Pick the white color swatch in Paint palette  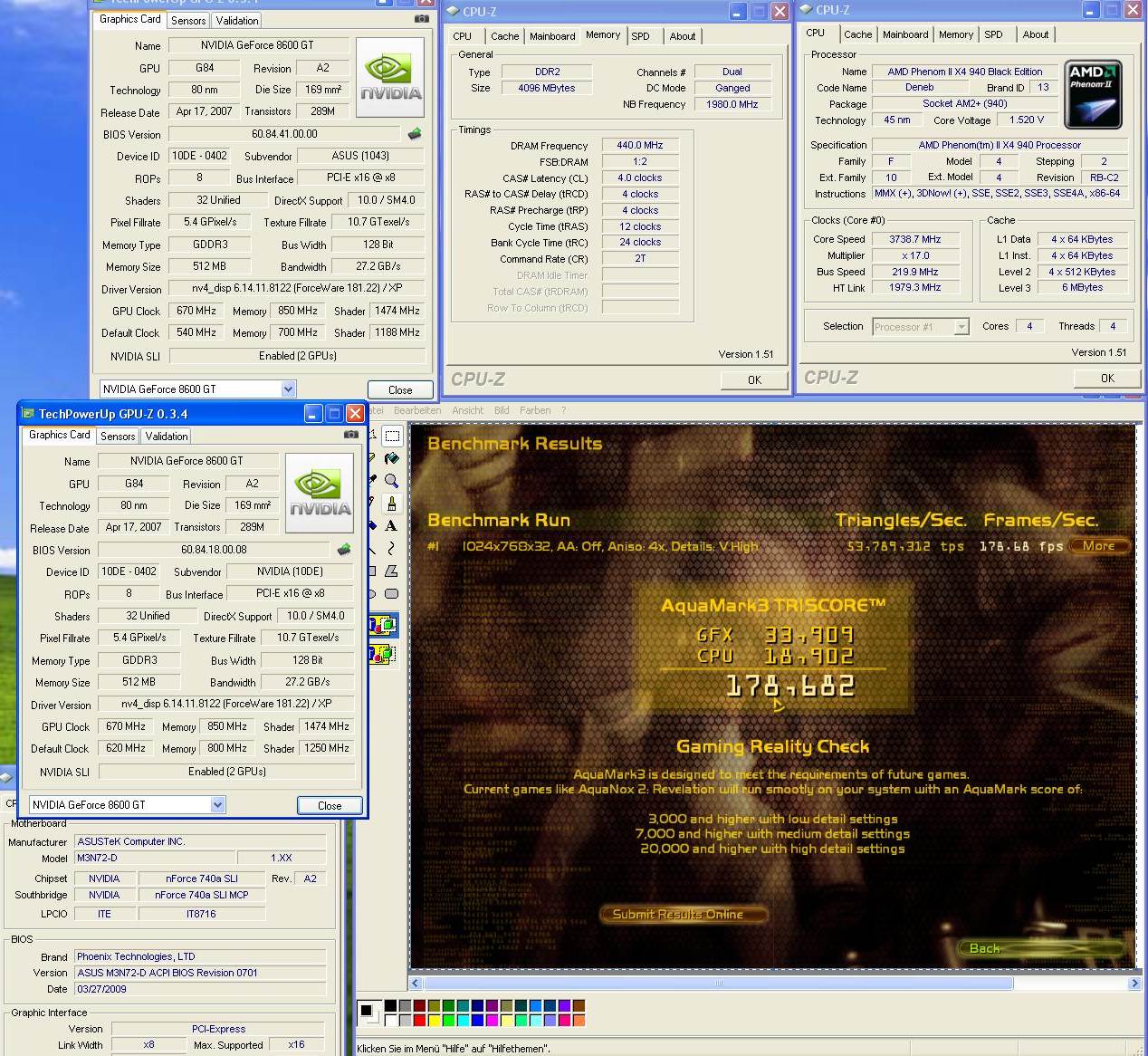tap(390, 1020)
